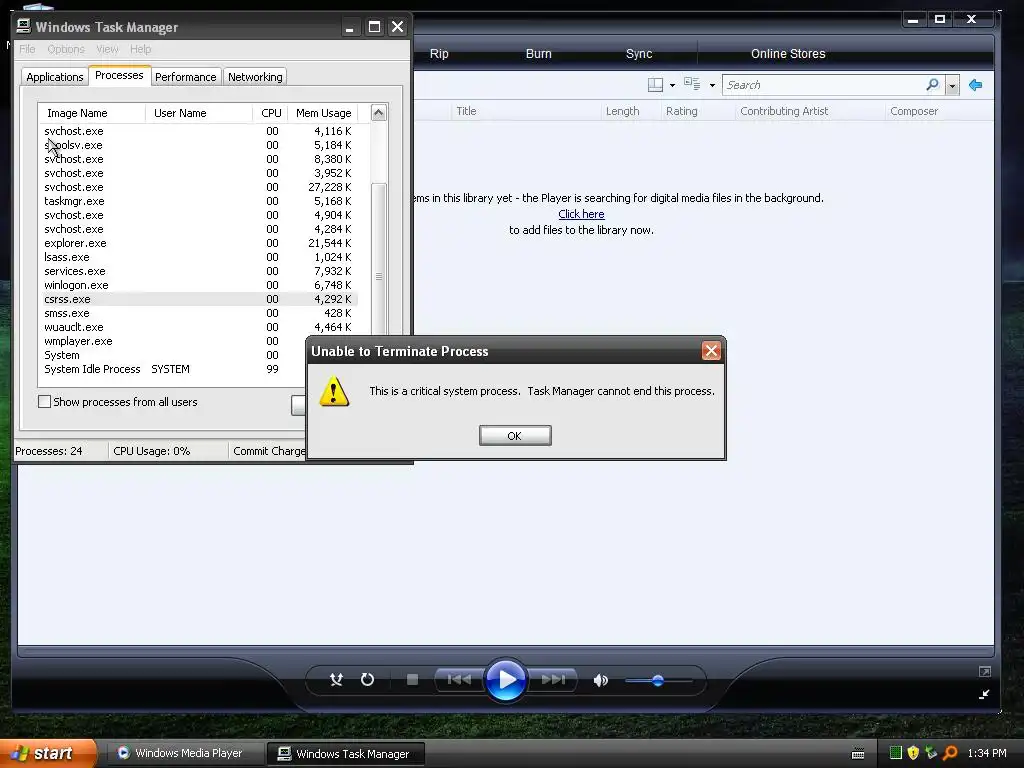Skip to the previous track
The width and height of the screenshot is (1024, 768).
pos(459,680)
